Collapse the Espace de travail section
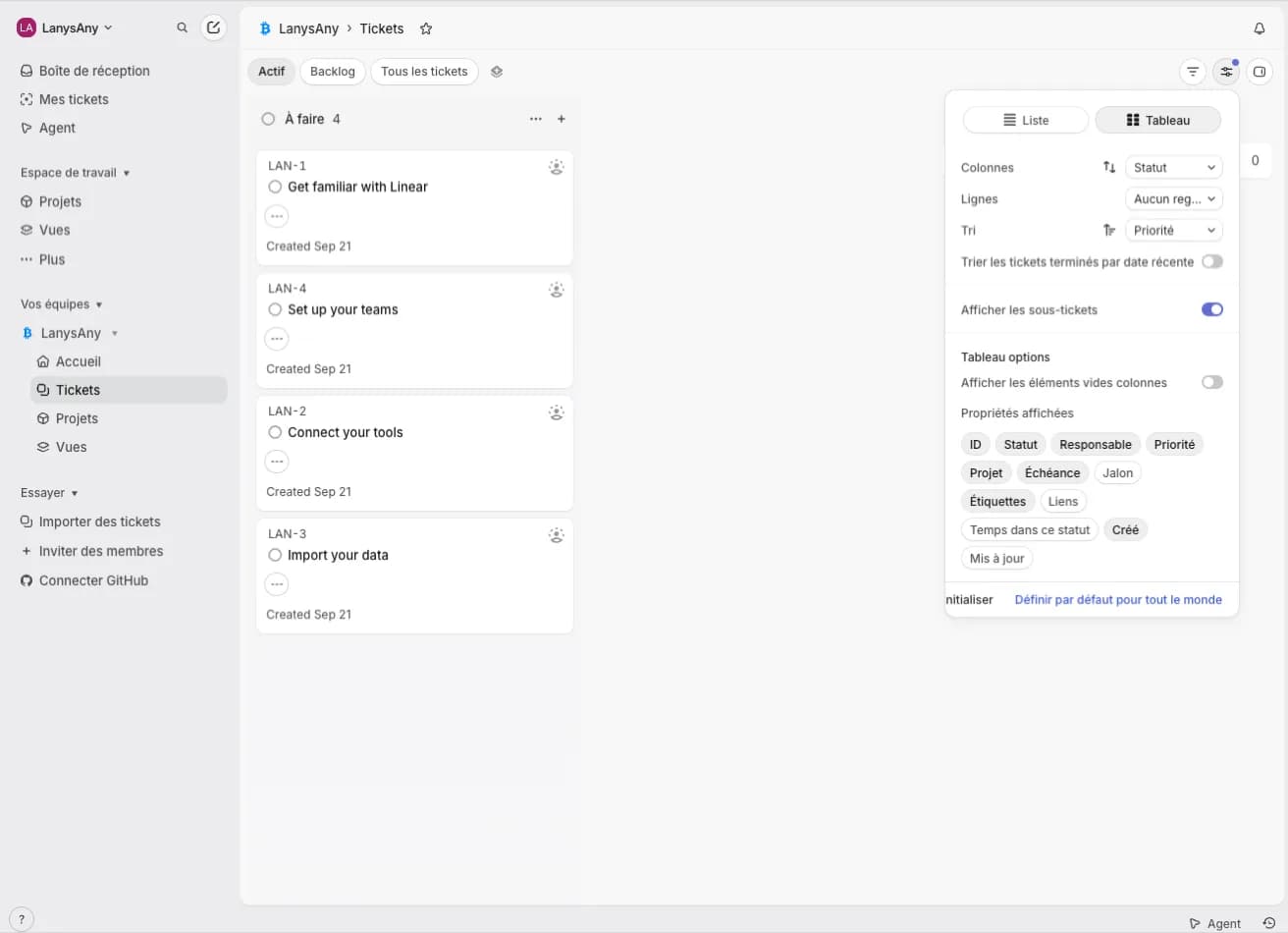The image size is (1288, 933). click(x=75, y=173)
